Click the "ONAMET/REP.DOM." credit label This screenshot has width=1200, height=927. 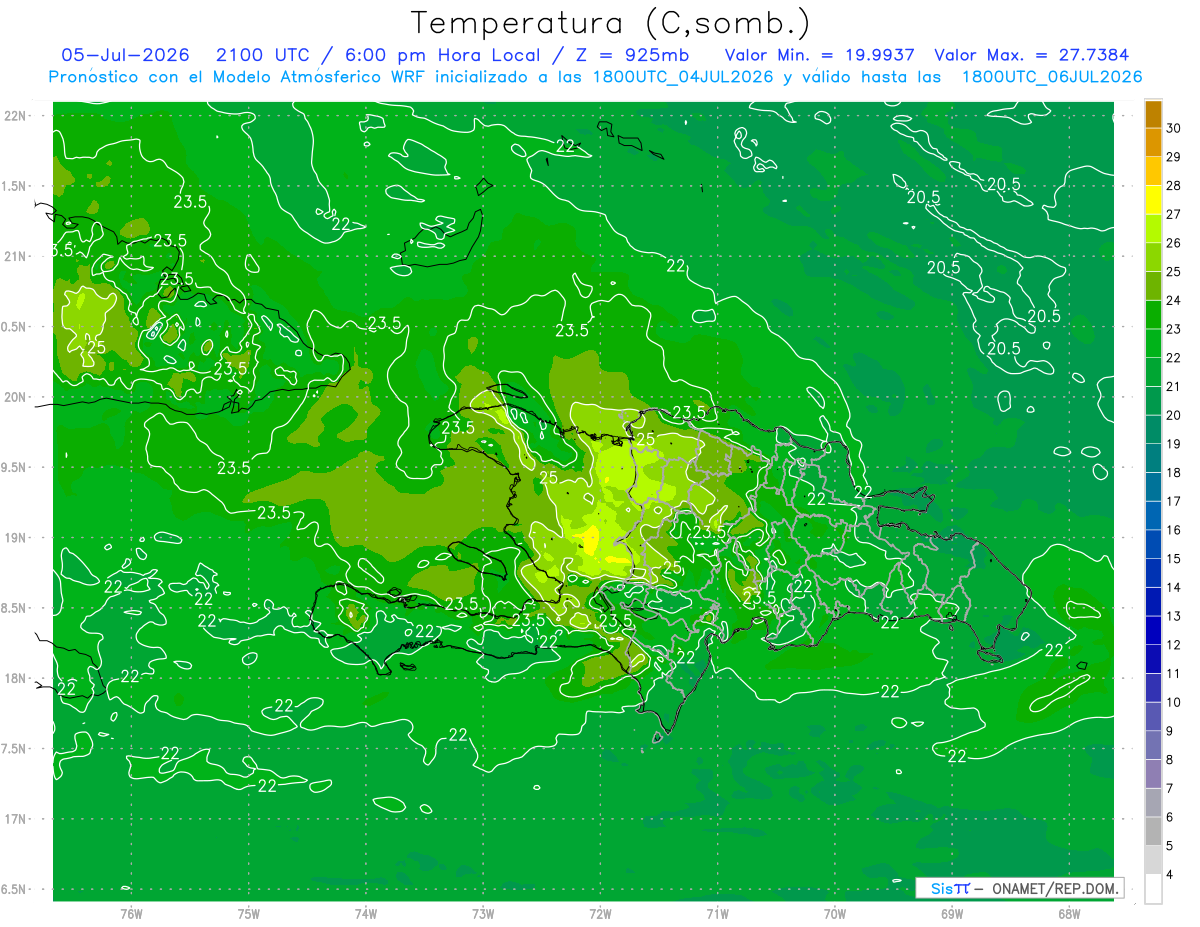(x=1054, y=888)
